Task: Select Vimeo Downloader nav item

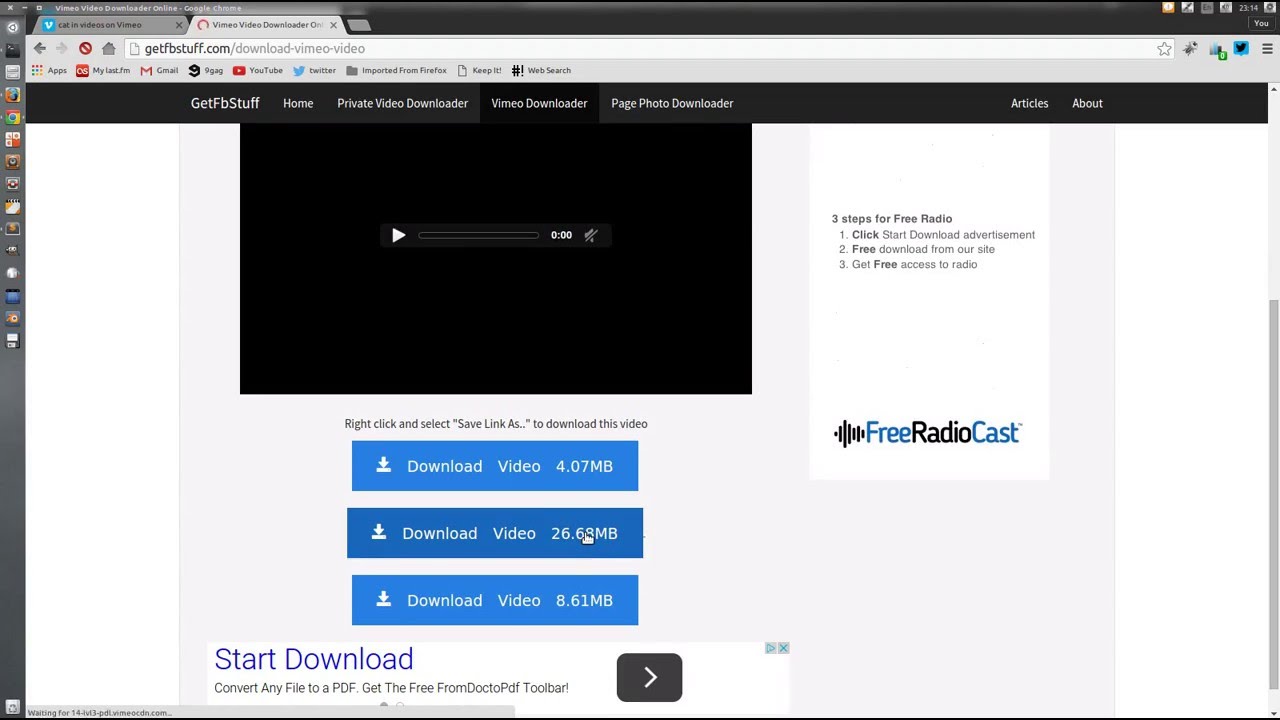Action: (x=539, y=103)
